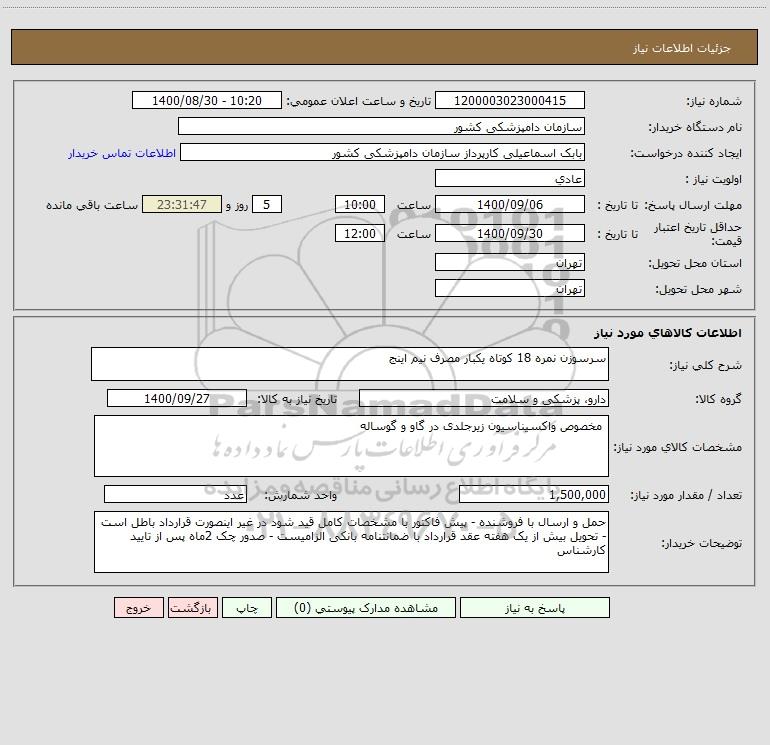Click the countdown timer 23:31:47

coord(182,204)
